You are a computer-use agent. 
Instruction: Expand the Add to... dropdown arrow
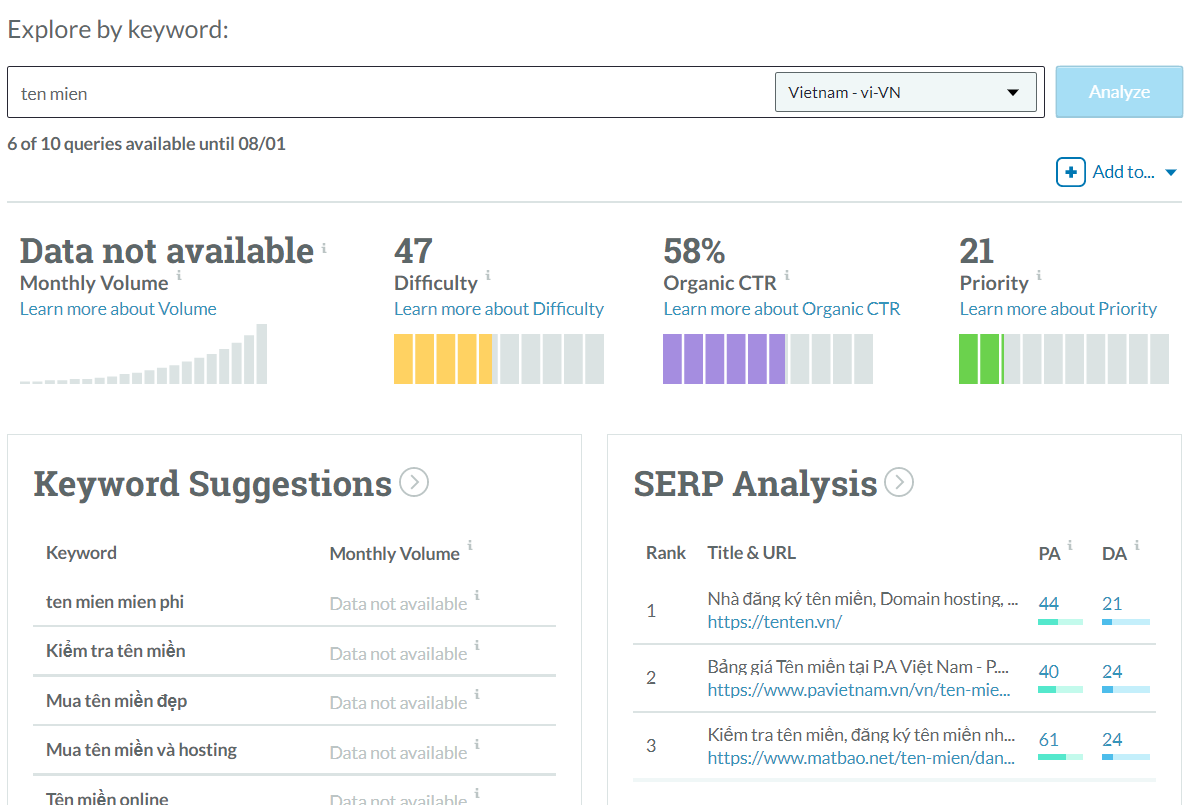click(x=1171, y=173)
